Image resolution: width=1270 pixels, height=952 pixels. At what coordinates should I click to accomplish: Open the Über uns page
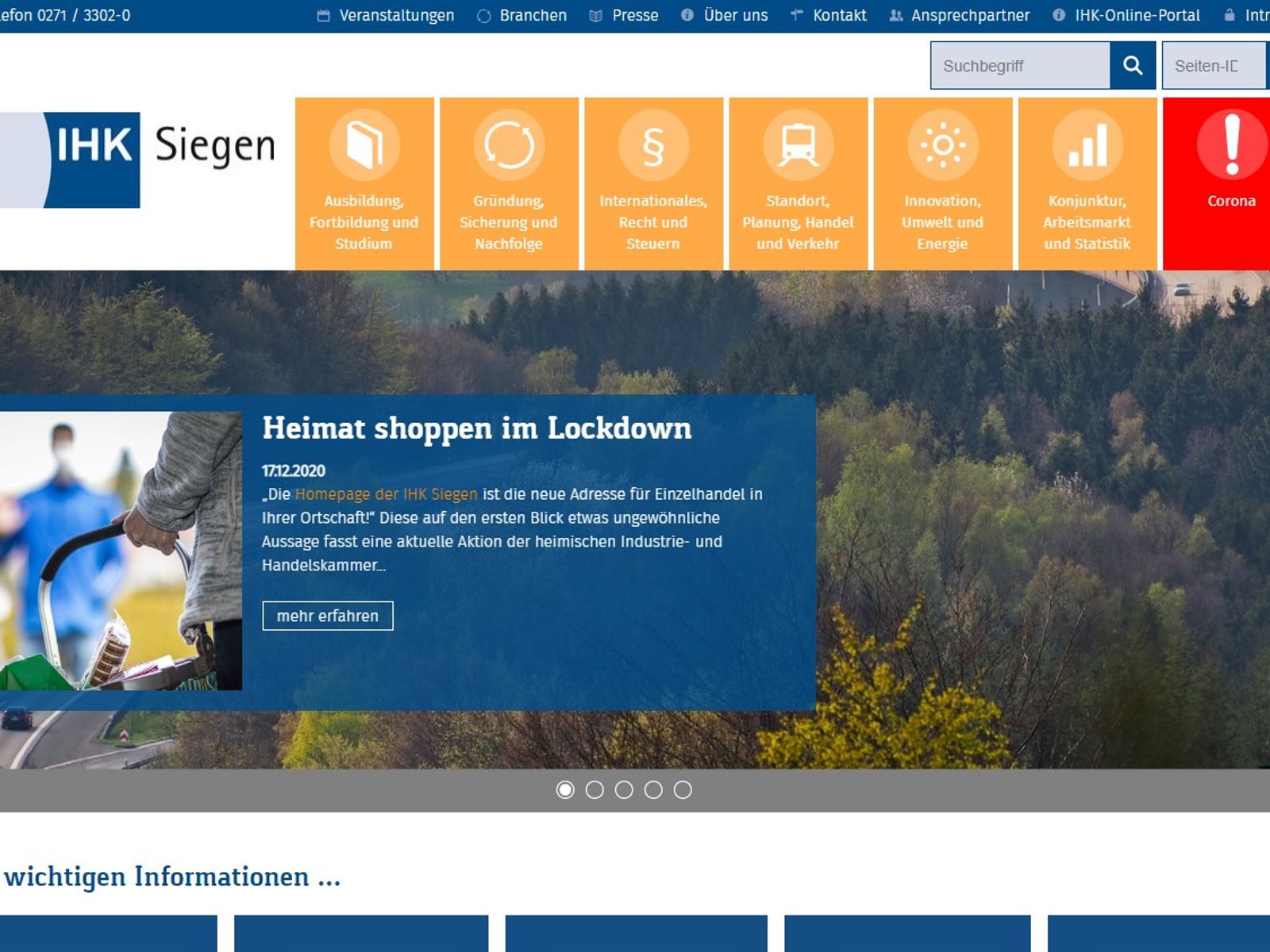pyautogui.click(x=736, y=15)
